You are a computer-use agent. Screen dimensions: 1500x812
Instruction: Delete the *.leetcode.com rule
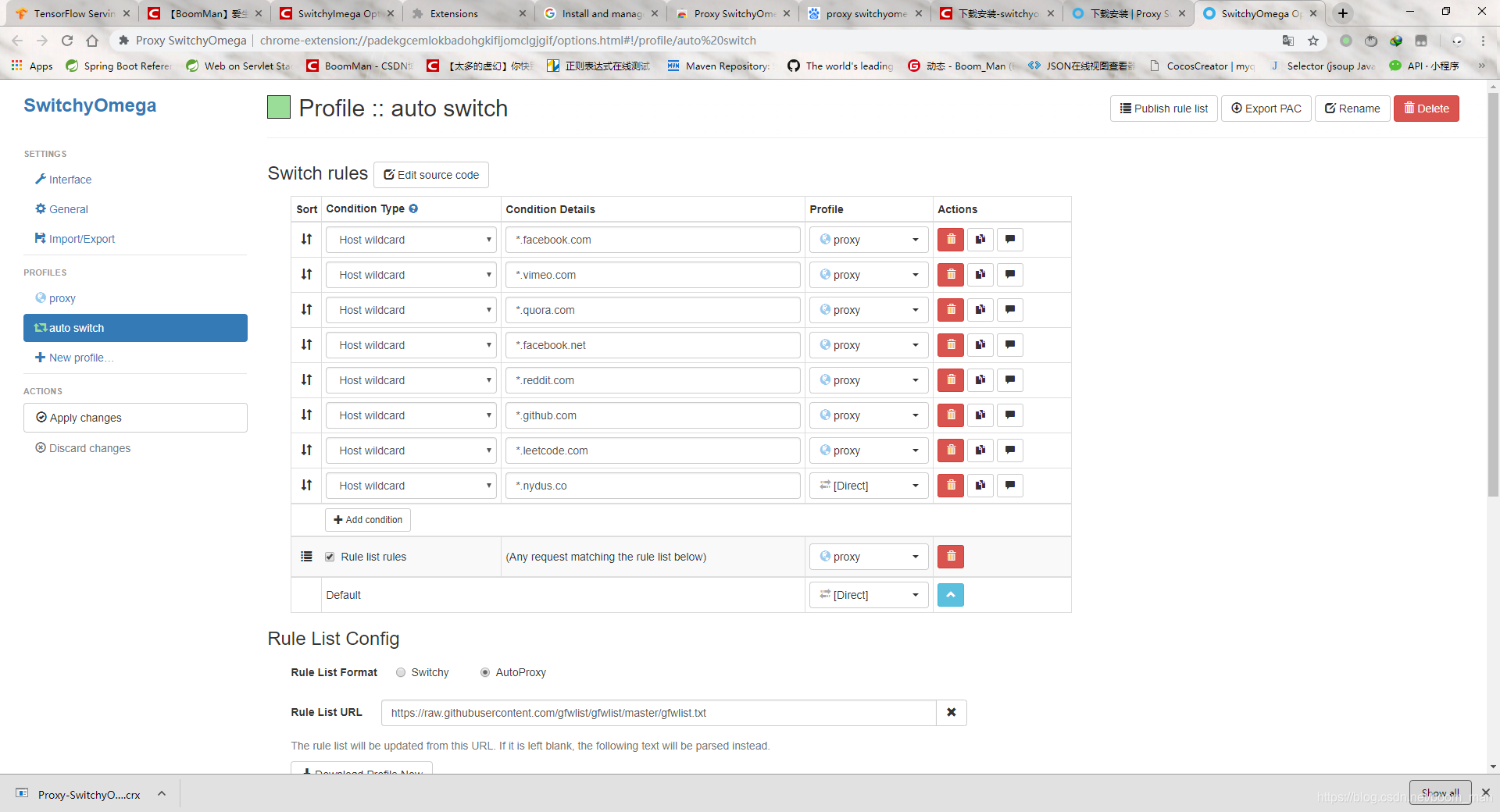point(951,451)
